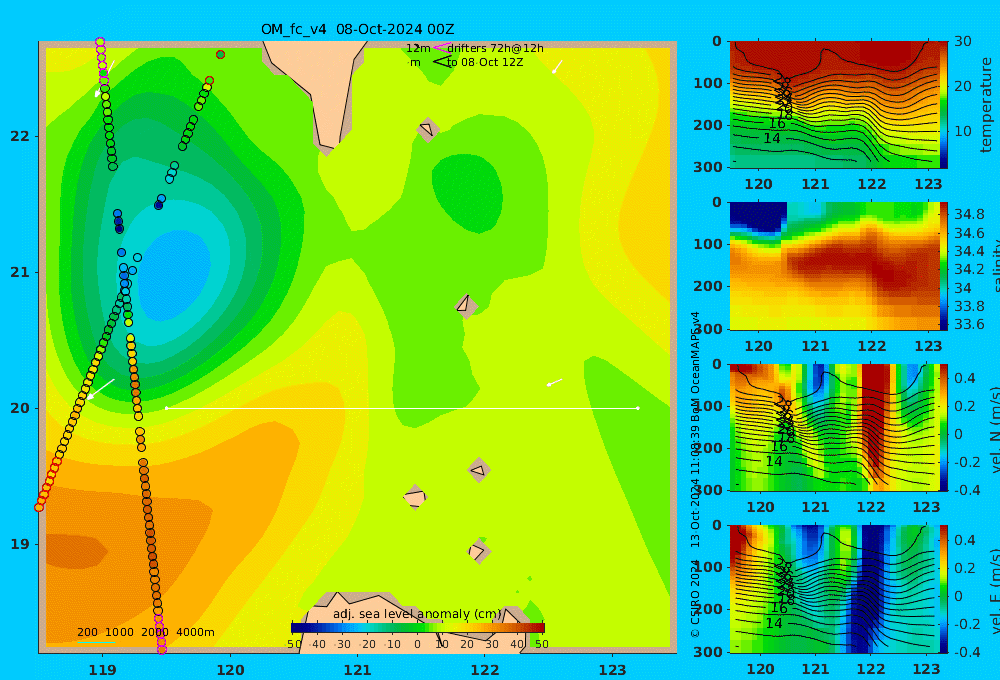Click the magenta drifter arrow in the legend

coord(442,48)
